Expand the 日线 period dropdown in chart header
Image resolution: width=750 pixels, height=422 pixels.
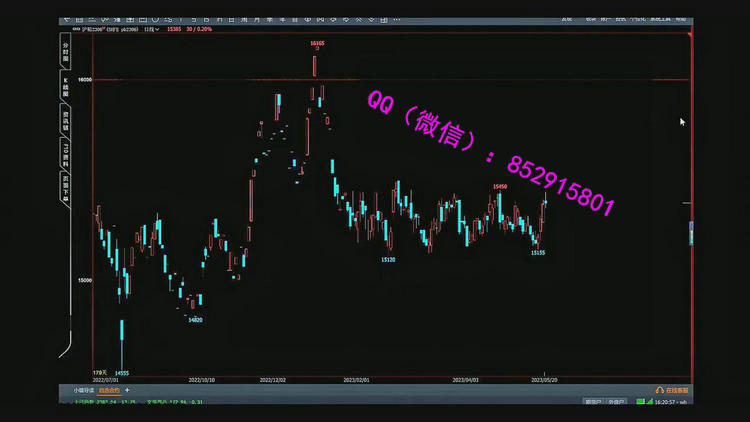[148, 30]
